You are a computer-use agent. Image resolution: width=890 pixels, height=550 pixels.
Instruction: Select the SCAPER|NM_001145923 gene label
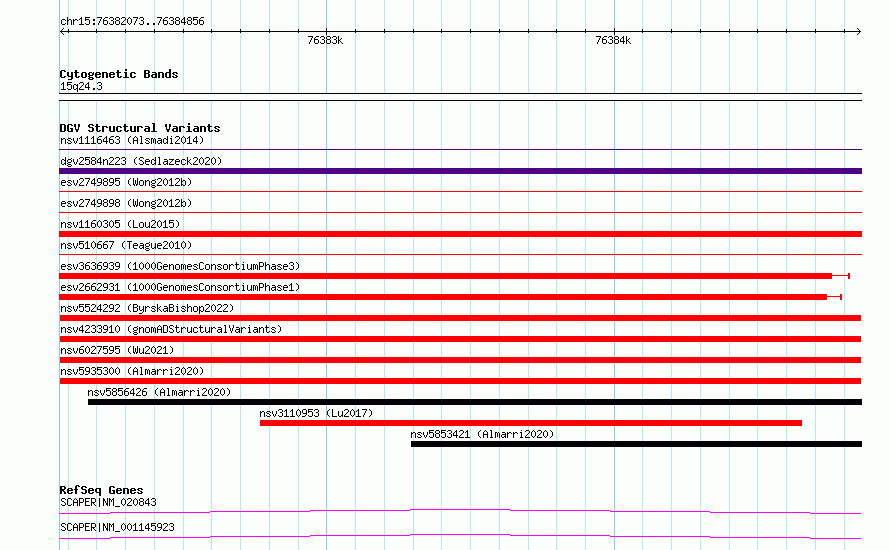117,527
